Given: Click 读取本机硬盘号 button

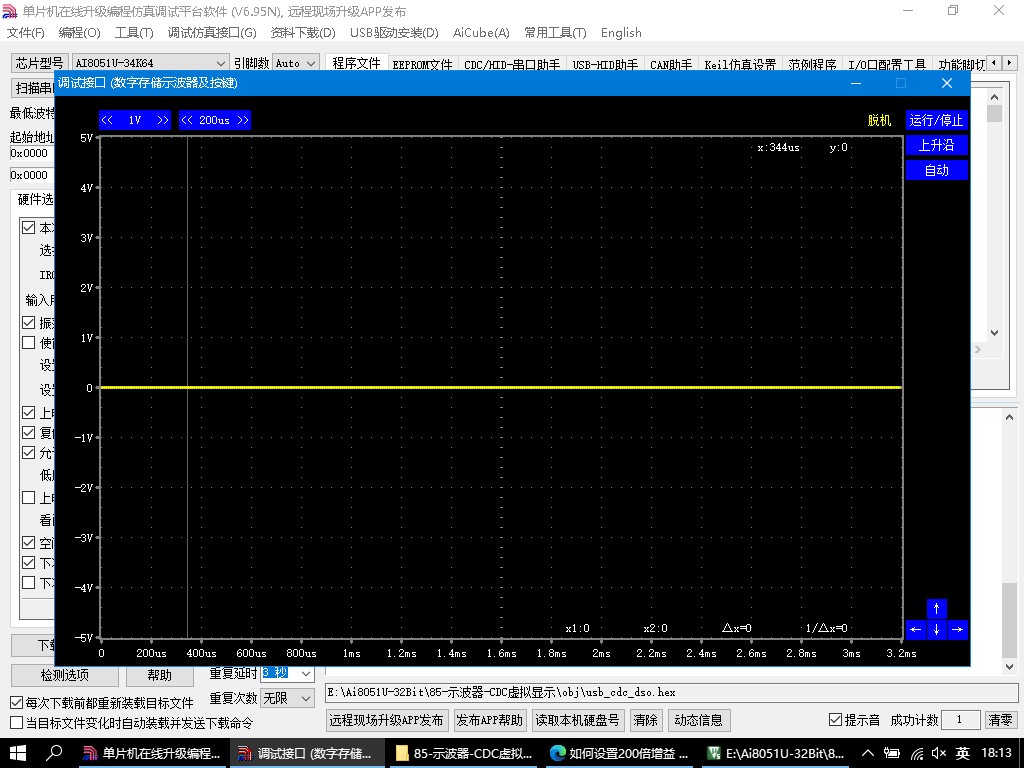Looking at the screenshot, I should [577, 720].
